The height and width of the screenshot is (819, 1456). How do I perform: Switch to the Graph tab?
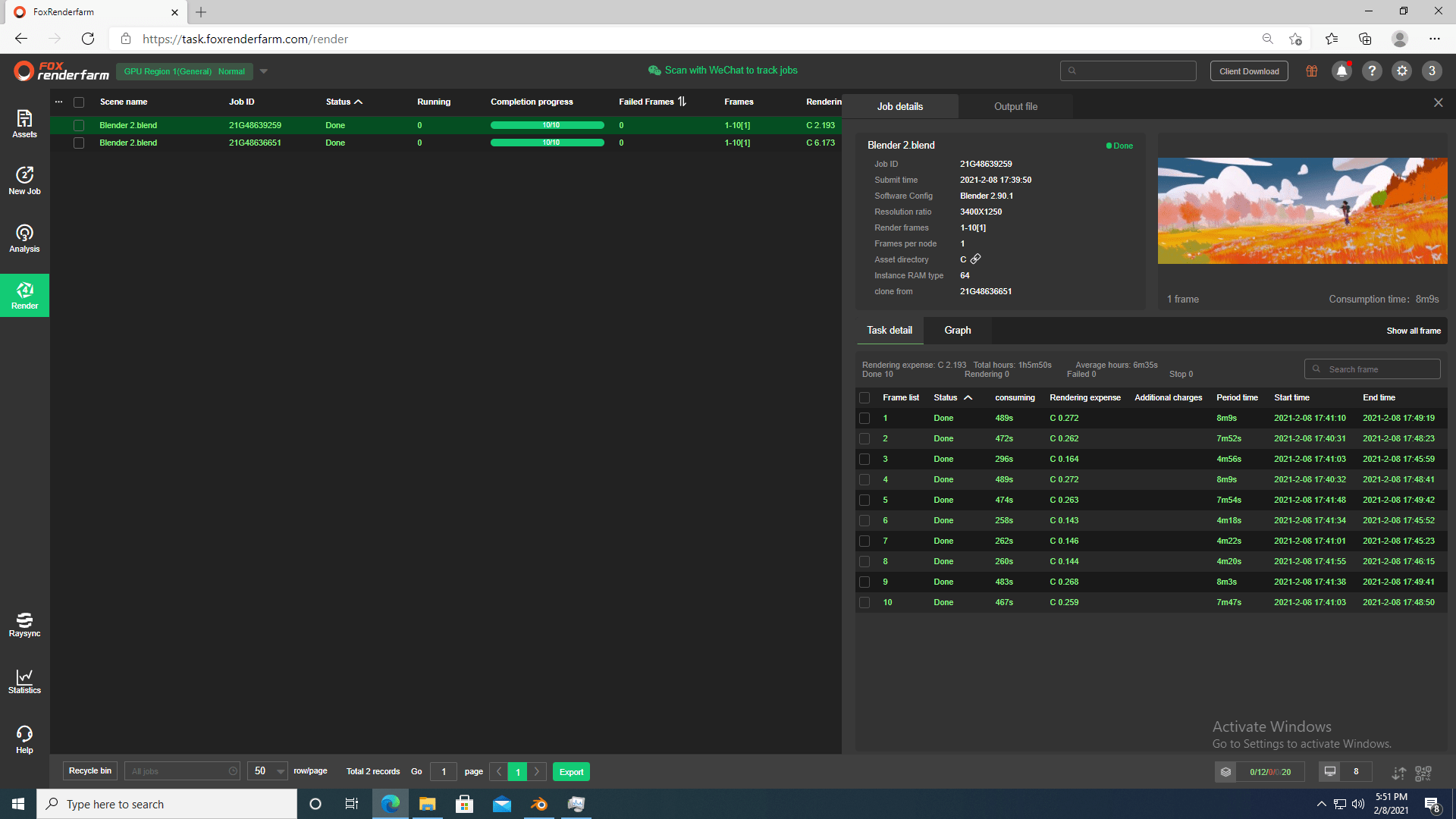point(957,331)
